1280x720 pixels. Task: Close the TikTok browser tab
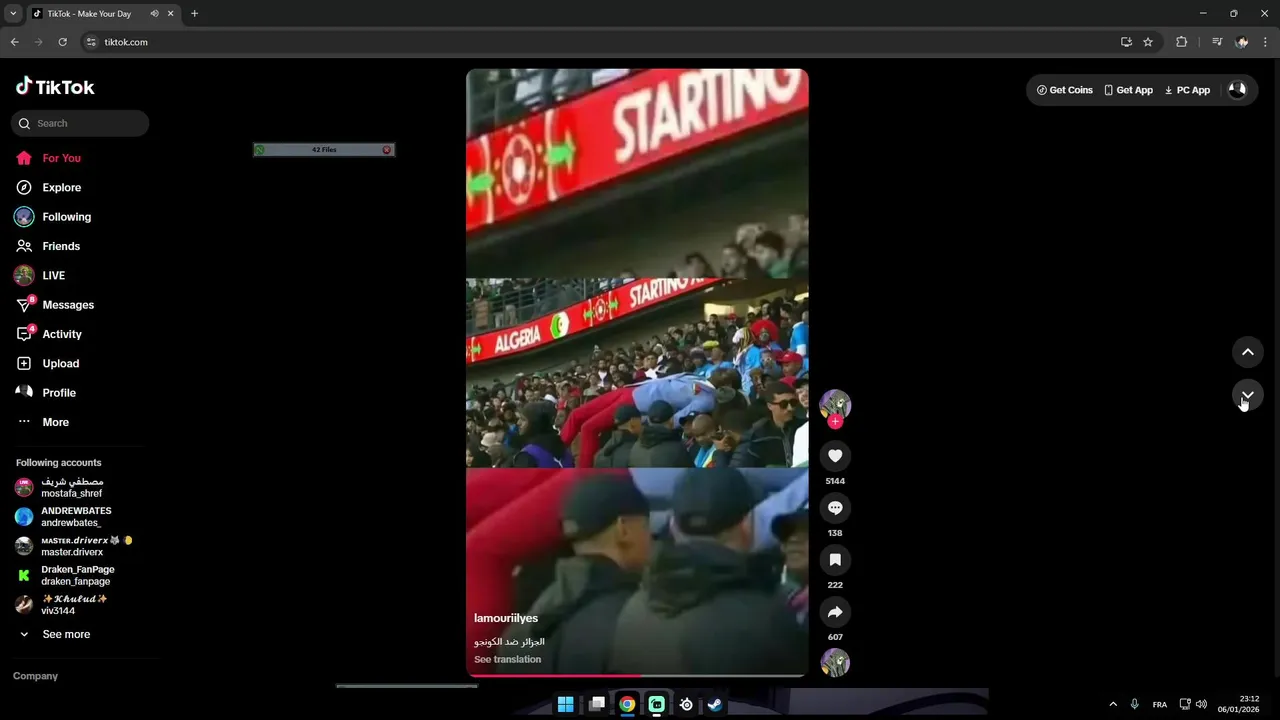(170, 13)
